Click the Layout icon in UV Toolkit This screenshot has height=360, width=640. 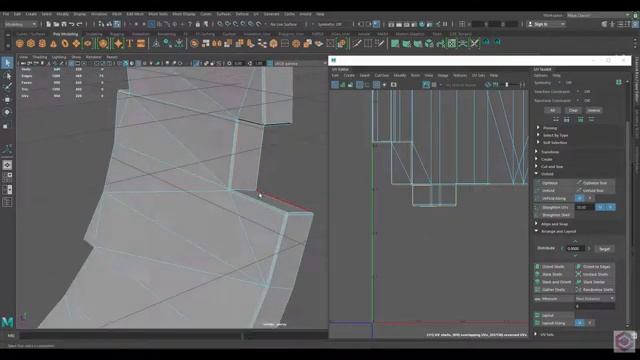coord(538,315)
